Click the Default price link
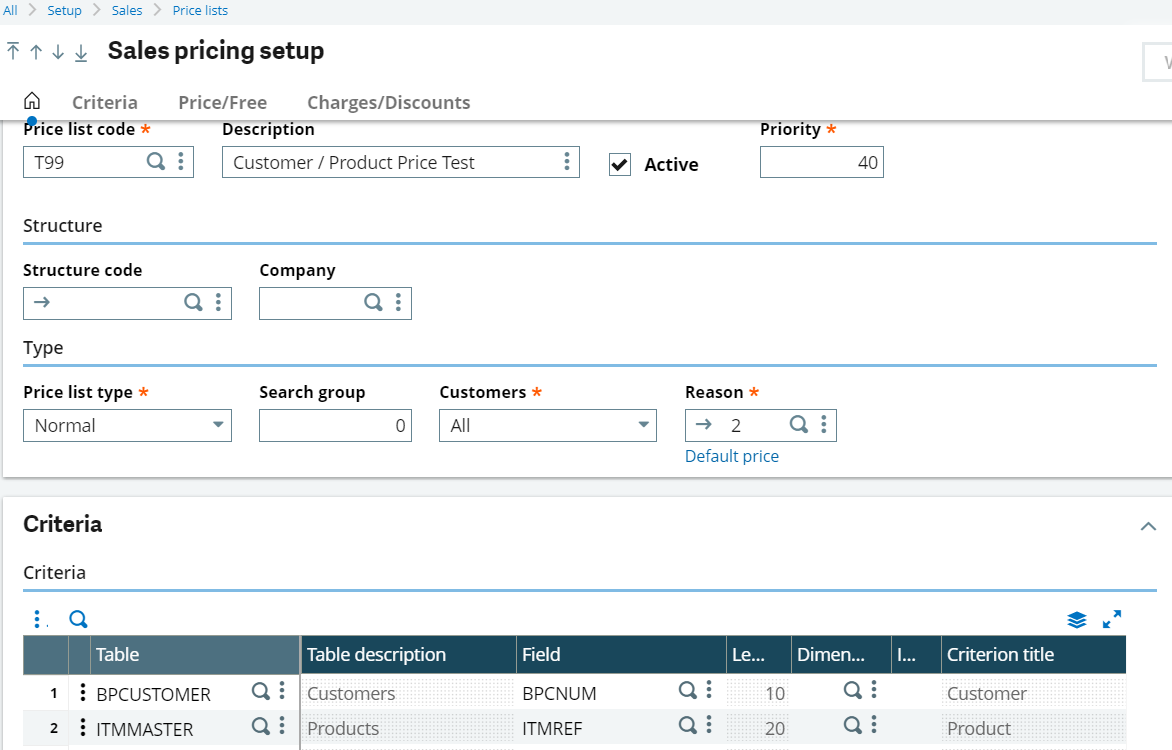This screenshot has width=1172, height=750. tap(732, 456)
